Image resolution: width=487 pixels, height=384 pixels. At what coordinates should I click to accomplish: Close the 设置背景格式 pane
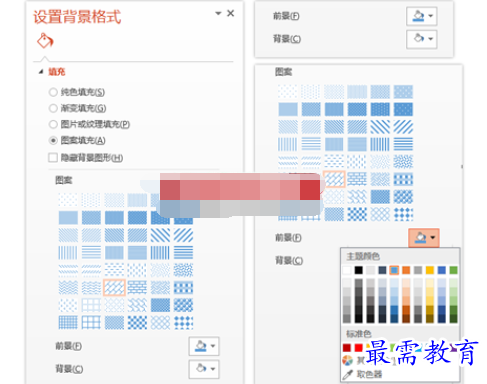click(230, 13)
